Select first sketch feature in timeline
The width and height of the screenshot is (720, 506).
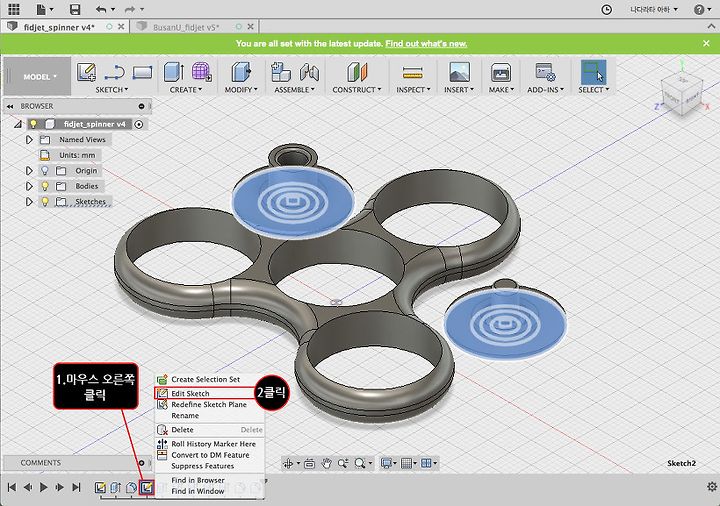100,487
